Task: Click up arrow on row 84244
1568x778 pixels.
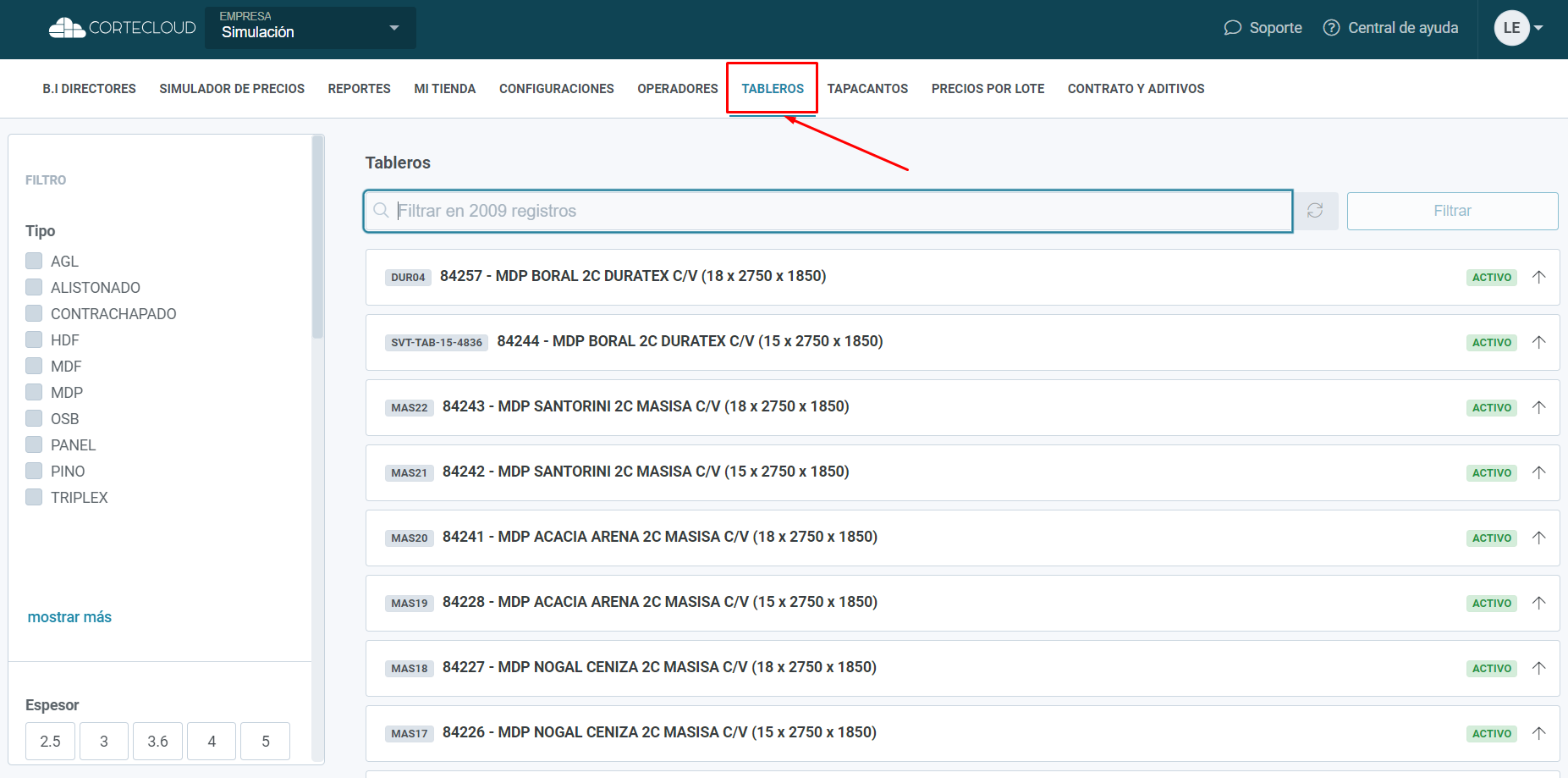Action: pyautogui.click(x=1539, y=342)
